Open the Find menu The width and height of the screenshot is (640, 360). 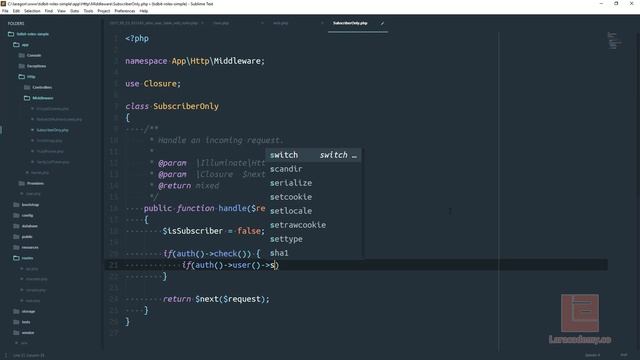point(49,11)
